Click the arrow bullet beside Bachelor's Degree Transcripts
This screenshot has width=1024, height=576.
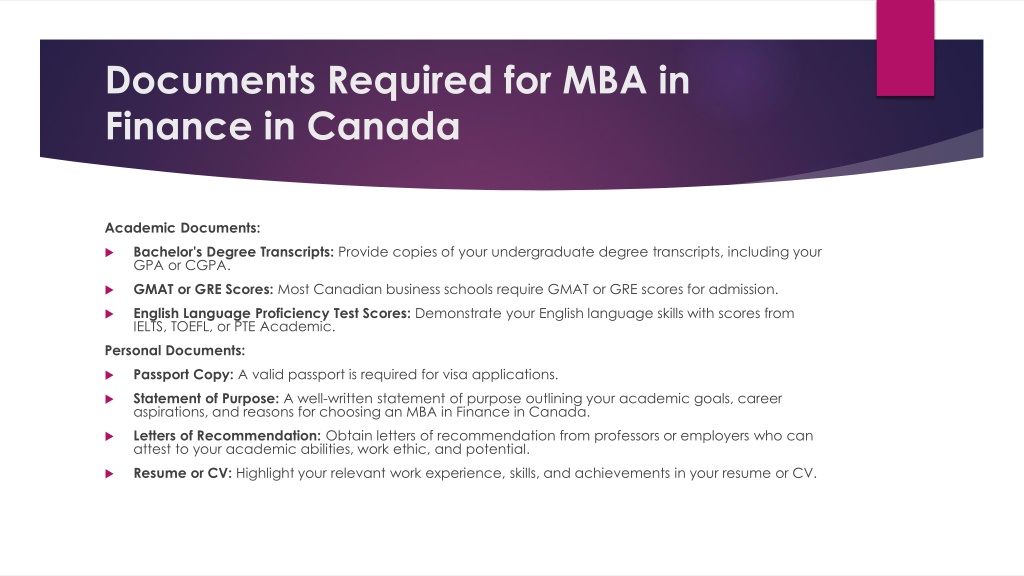pos(109,252)
